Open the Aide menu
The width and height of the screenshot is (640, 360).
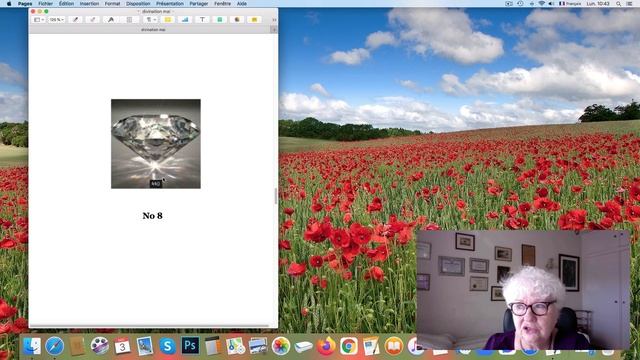click(x=242, y=3)
